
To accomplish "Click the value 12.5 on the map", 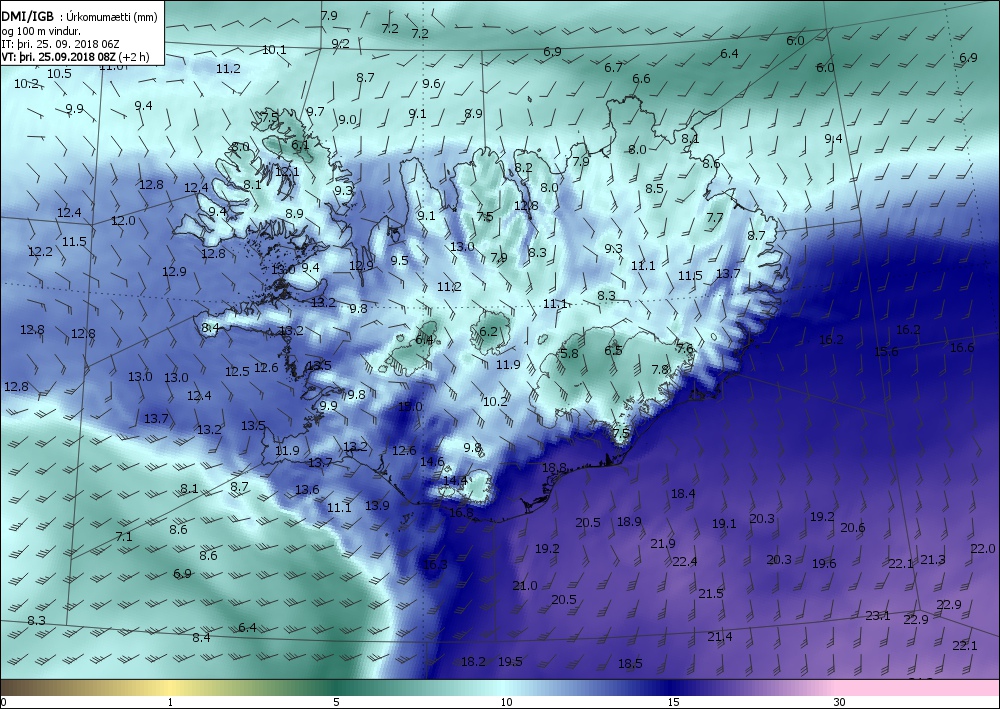I will click(237, 371).
